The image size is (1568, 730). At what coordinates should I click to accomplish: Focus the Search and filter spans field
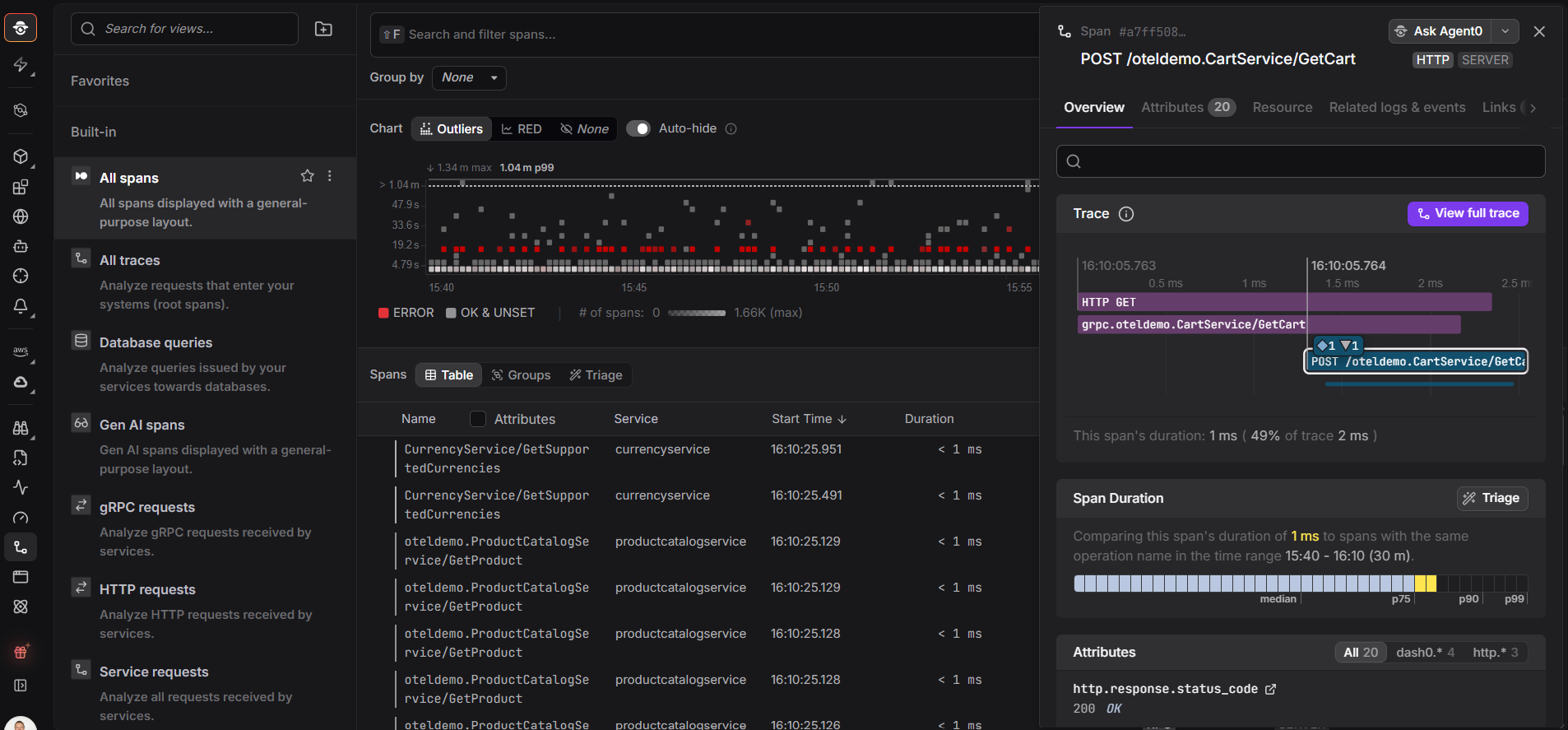click(x=704, y=35)
